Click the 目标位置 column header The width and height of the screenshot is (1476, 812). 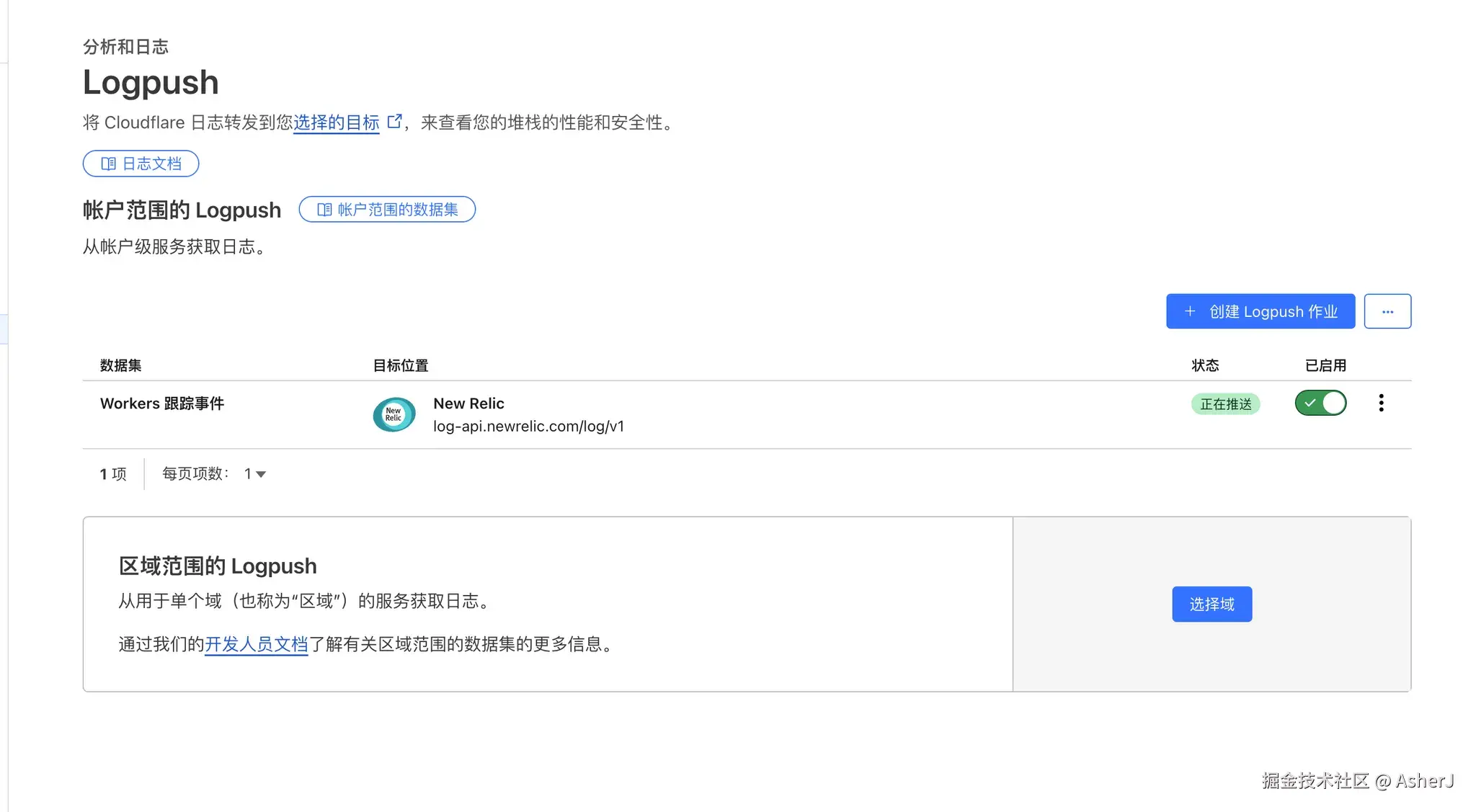click(x=401, y=365)
